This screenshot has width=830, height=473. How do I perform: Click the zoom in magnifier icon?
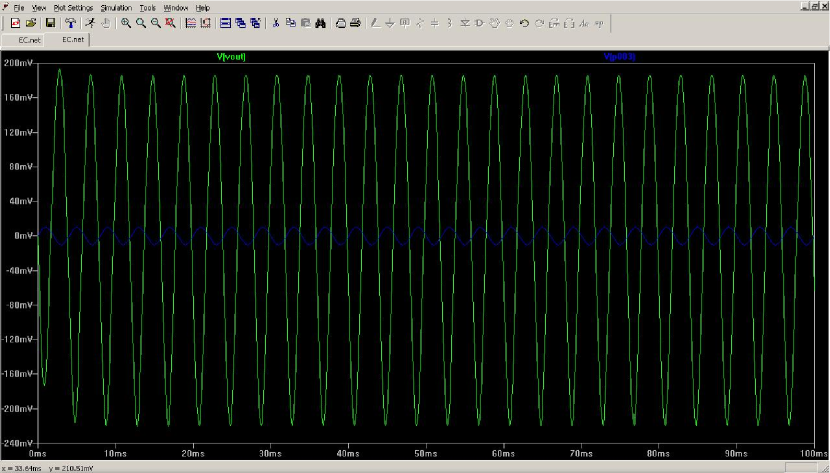pyautogui.click(x=125, y=22)
